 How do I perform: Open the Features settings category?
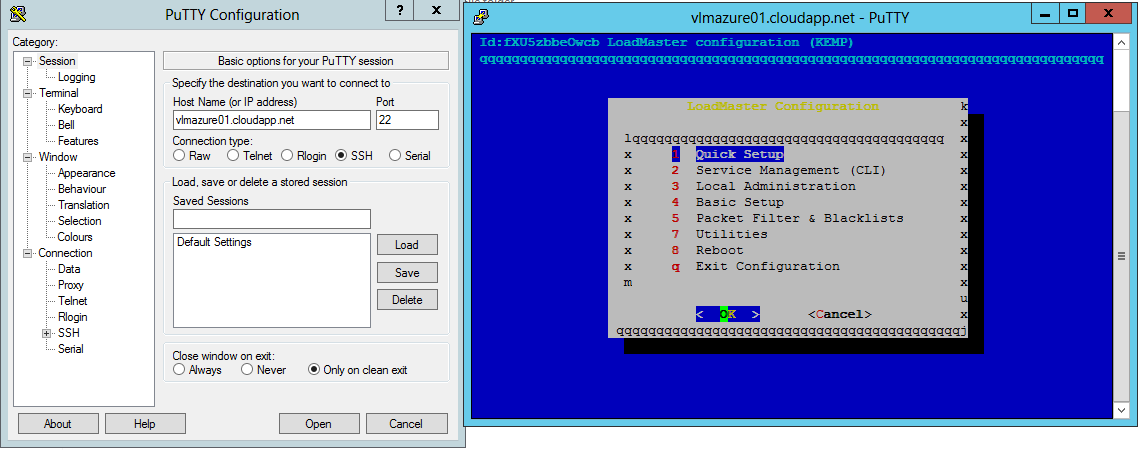coord(78,141)
